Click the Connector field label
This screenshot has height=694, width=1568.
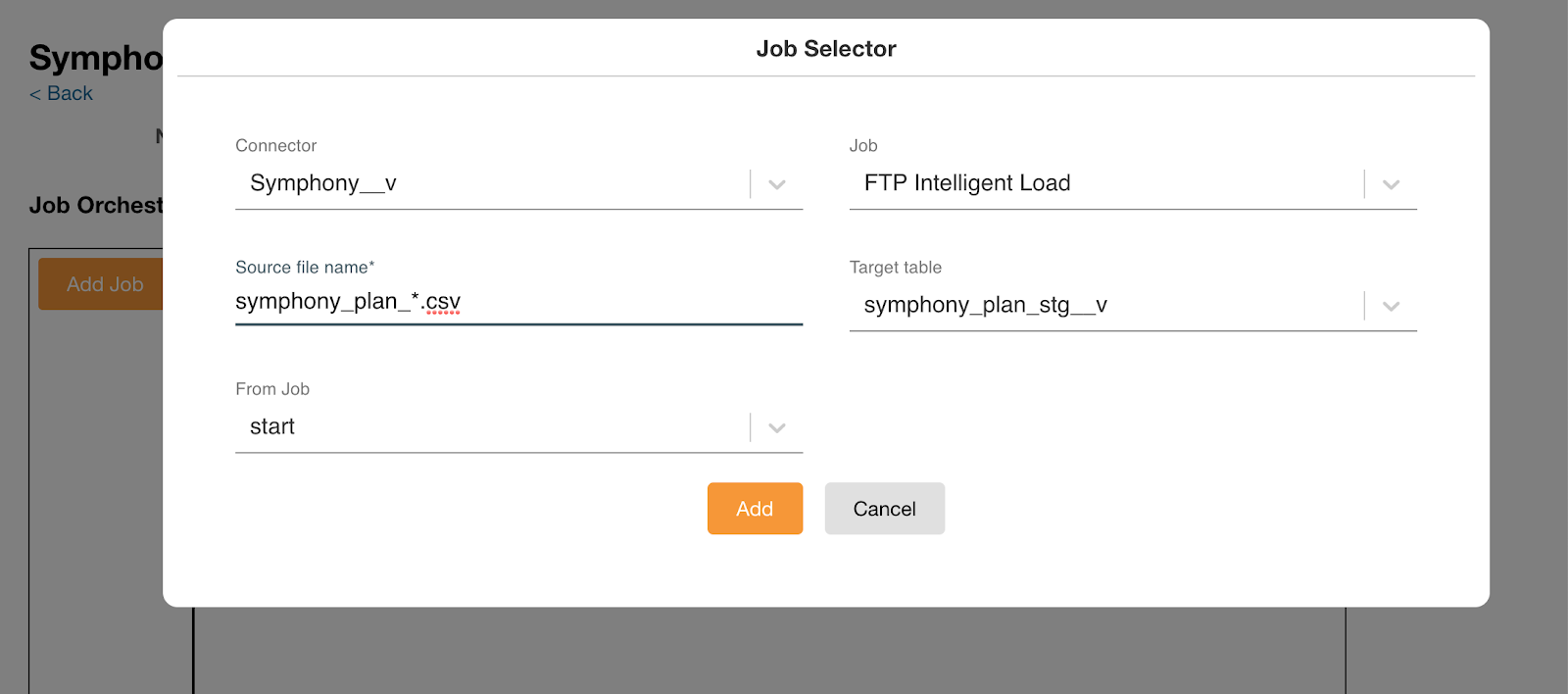point(276,146)
